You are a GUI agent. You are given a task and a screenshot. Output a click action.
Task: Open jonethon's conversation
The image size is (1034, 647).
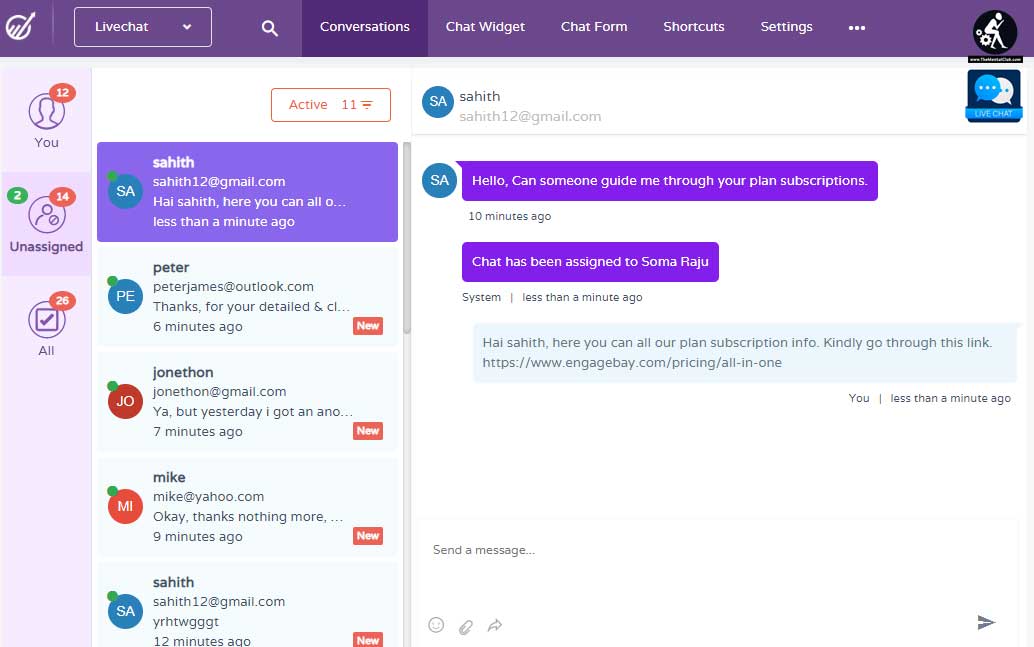[x=247, y=402]
